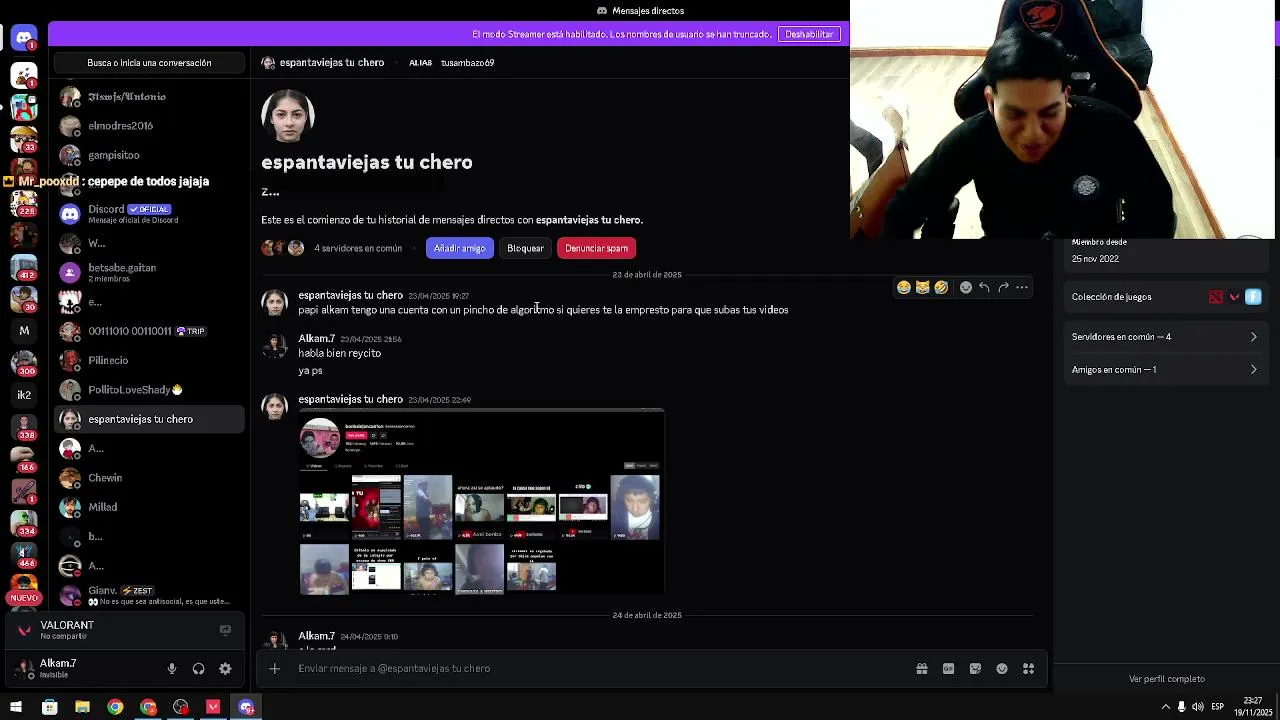Image resolution: width=1280 pixels, height=720 pixels.
Task: Forward message with arrow icon
Action: (1003, 287)
